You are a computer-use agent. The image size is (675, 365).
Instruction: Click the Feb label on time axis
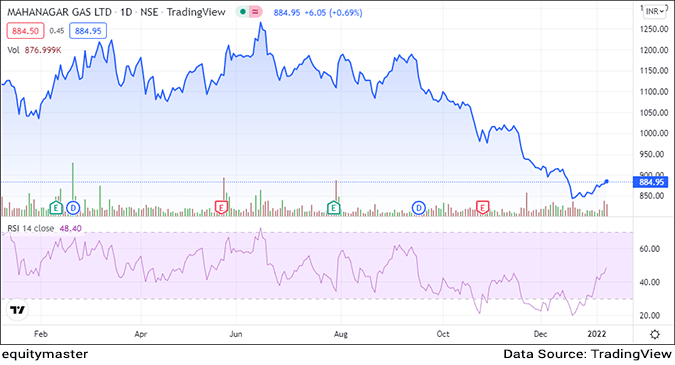40,334
